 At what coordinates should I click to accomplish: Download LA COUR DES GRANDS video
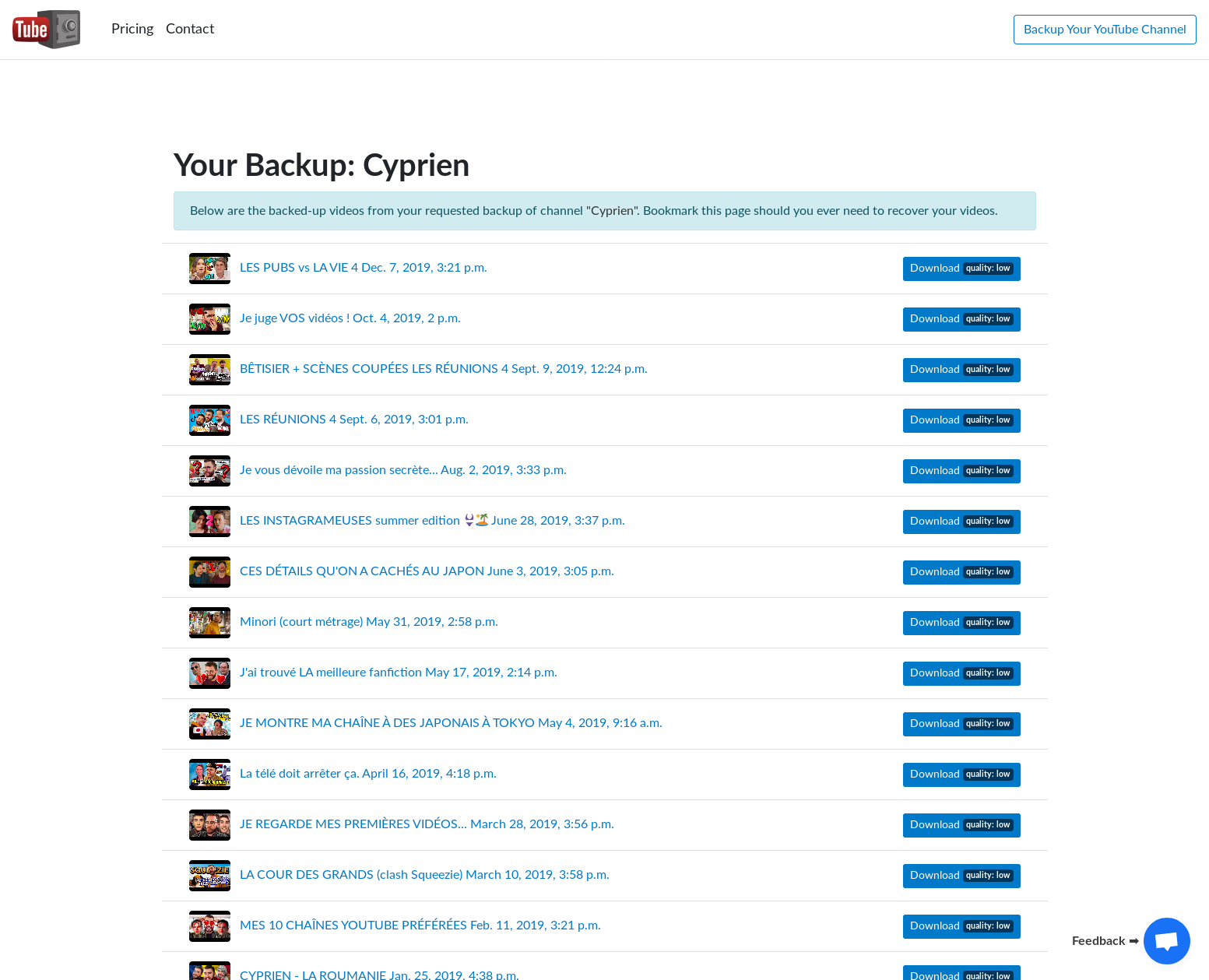961,876
